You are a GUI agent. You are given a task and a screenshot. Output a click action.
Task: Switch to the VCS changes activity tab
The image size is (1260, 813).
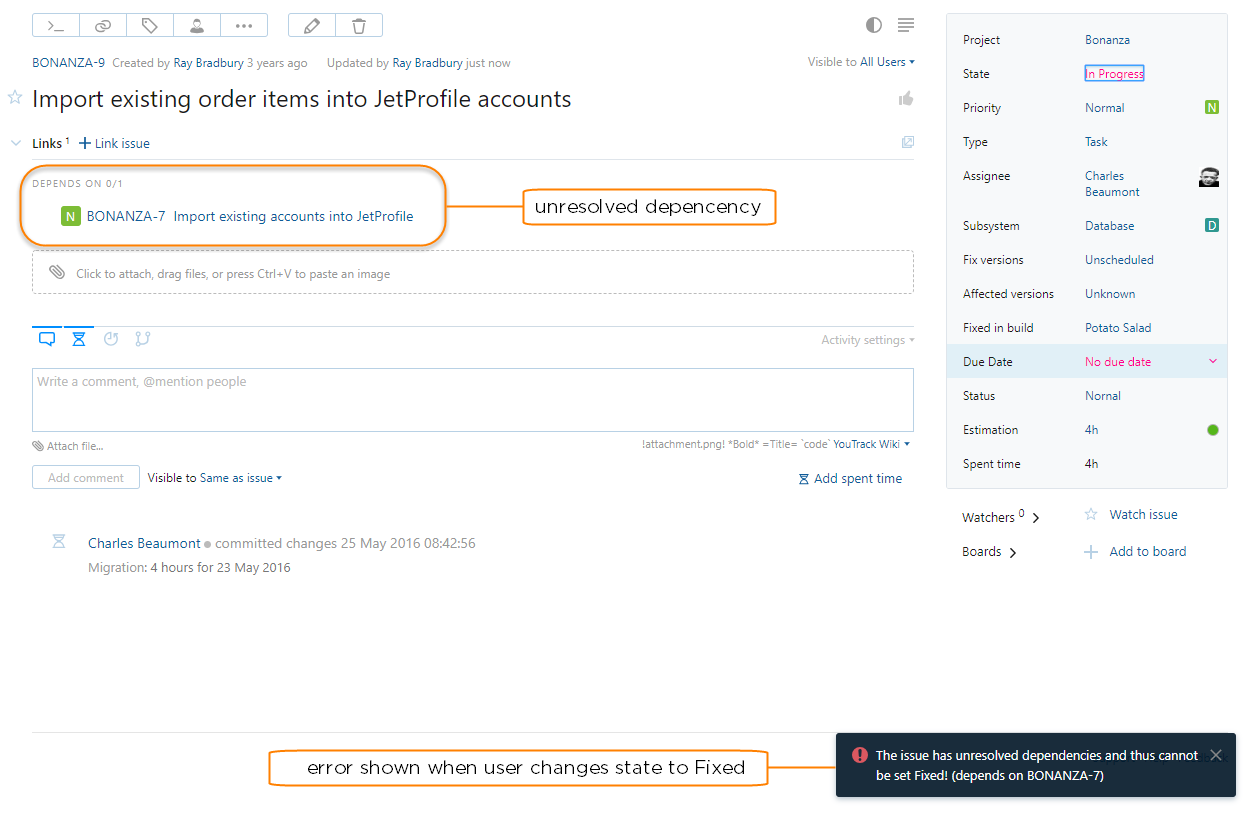pos(143,339)
